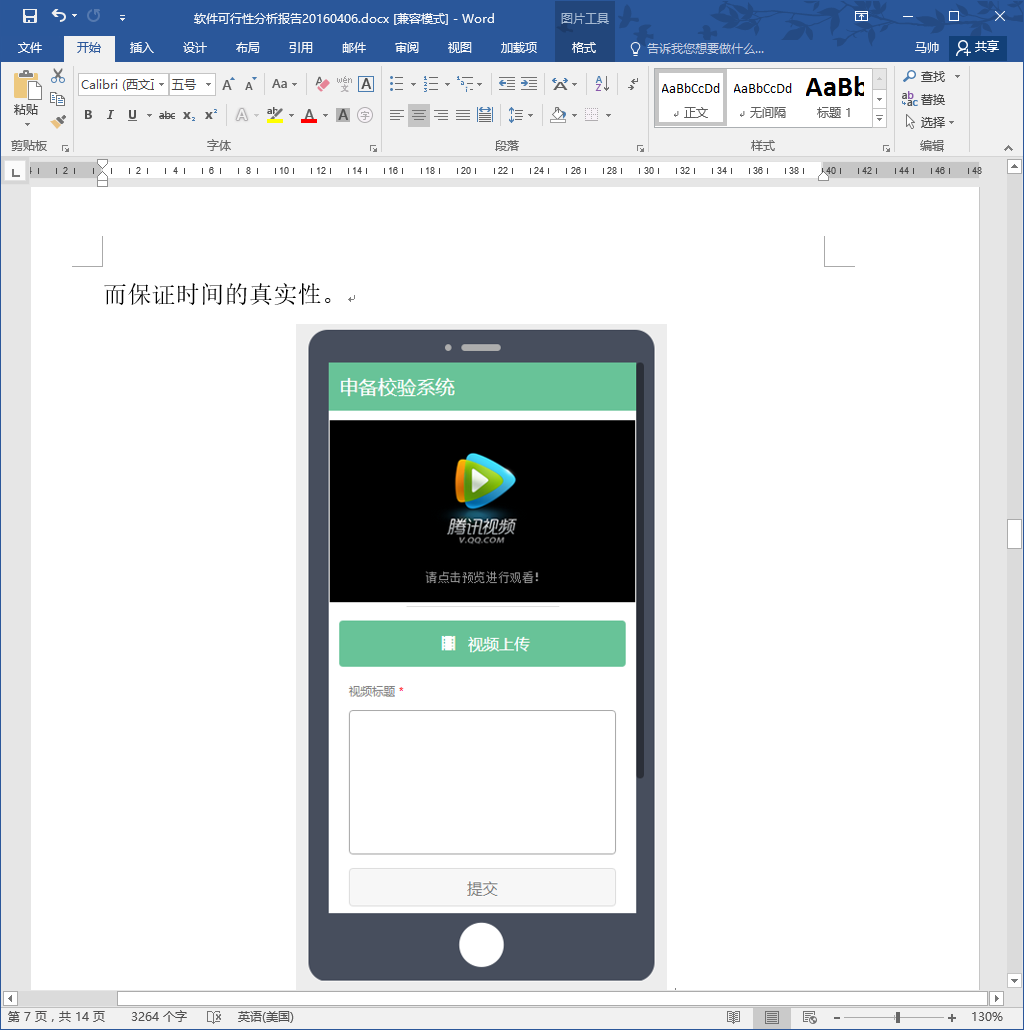Screen dimensions: 1024x1030
Task: Clear all formatting with the eraser icon
Action: tap(322, 84)
